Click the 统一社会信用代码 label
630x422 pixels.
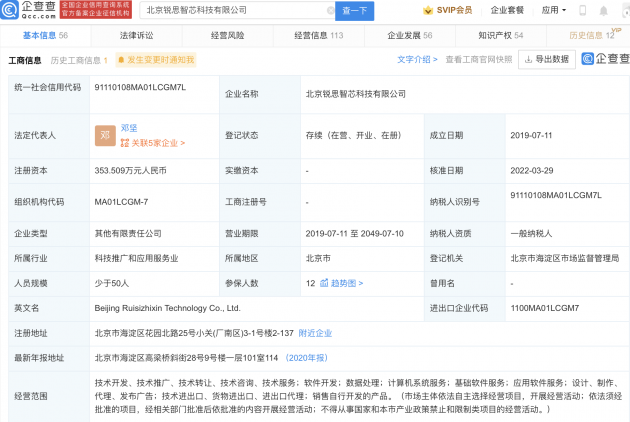[48, 87]
